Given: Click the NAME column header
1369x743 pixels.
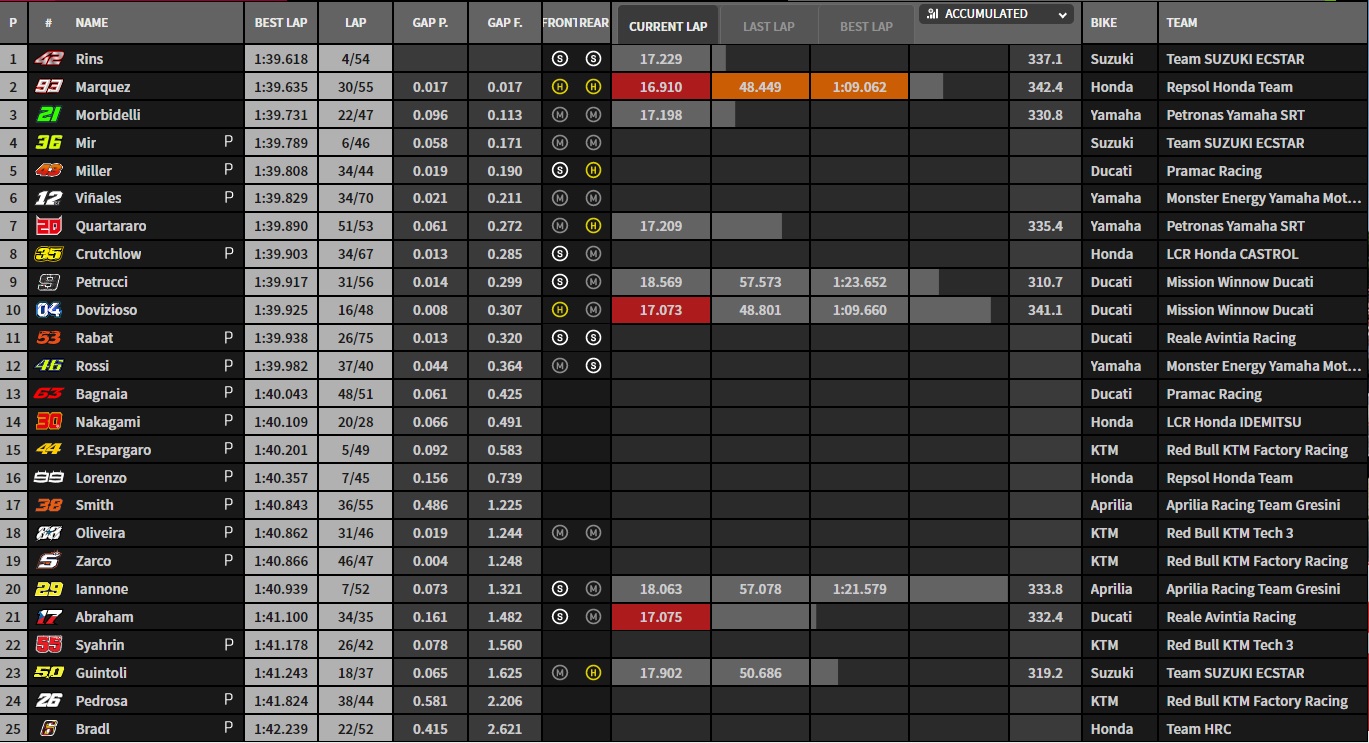Looking at the screenshot, I should pos(92,22).
